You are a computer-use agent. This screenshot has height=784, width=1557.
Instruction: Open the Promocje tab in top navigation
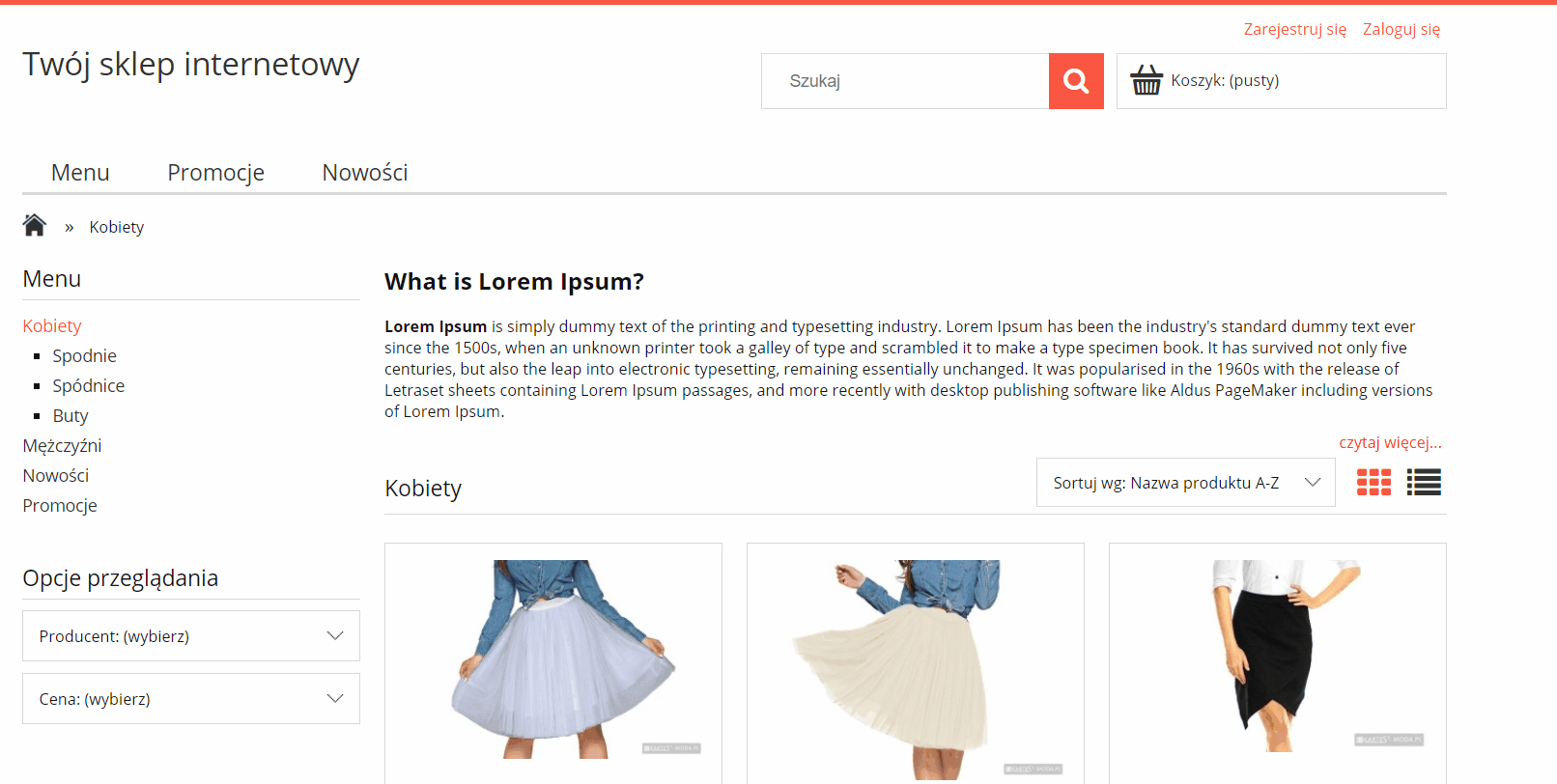tap(215, 173)
